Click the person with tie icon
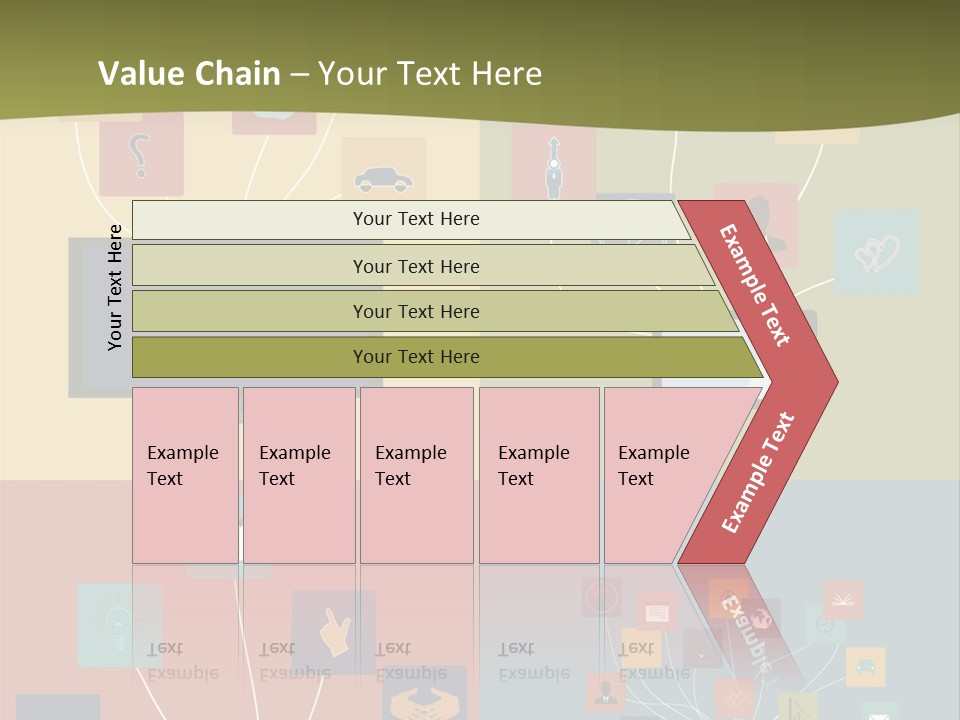 coord(554,168)
